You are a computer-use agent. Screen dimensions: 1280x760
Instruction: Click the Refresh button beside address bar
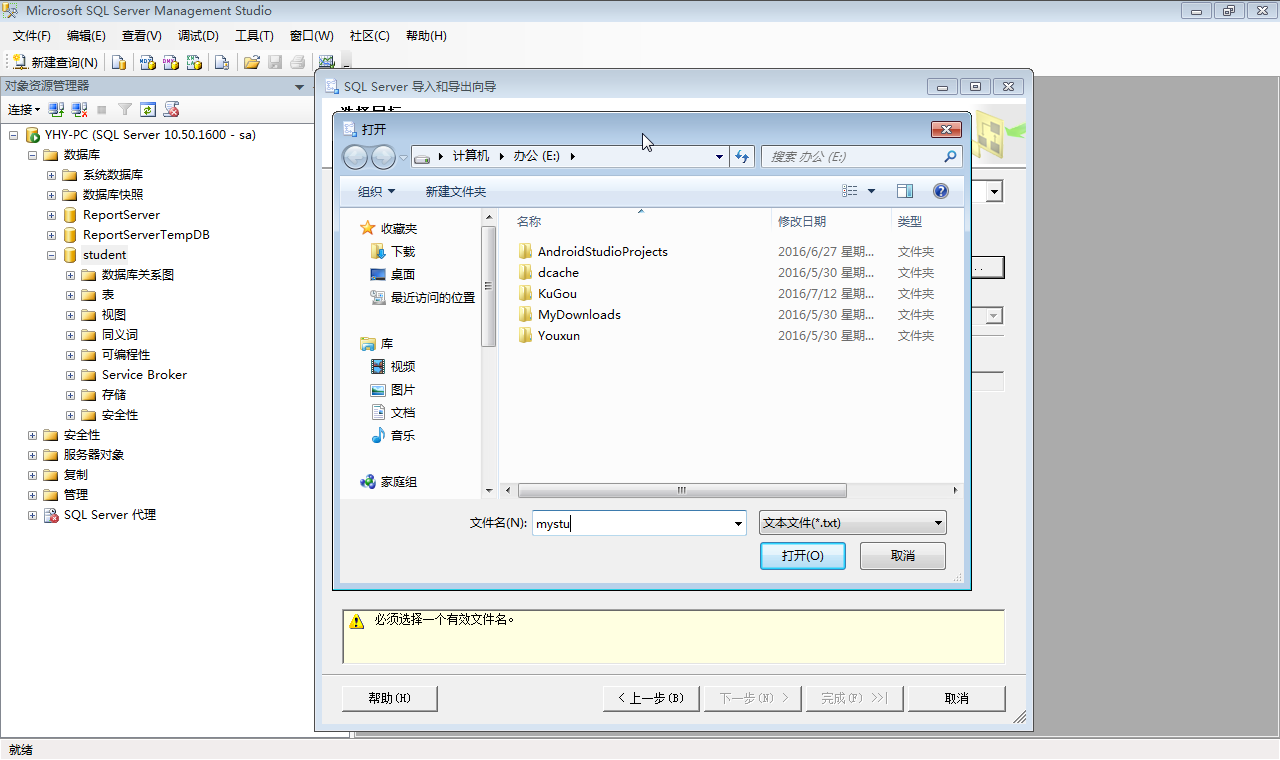[742, 157]
